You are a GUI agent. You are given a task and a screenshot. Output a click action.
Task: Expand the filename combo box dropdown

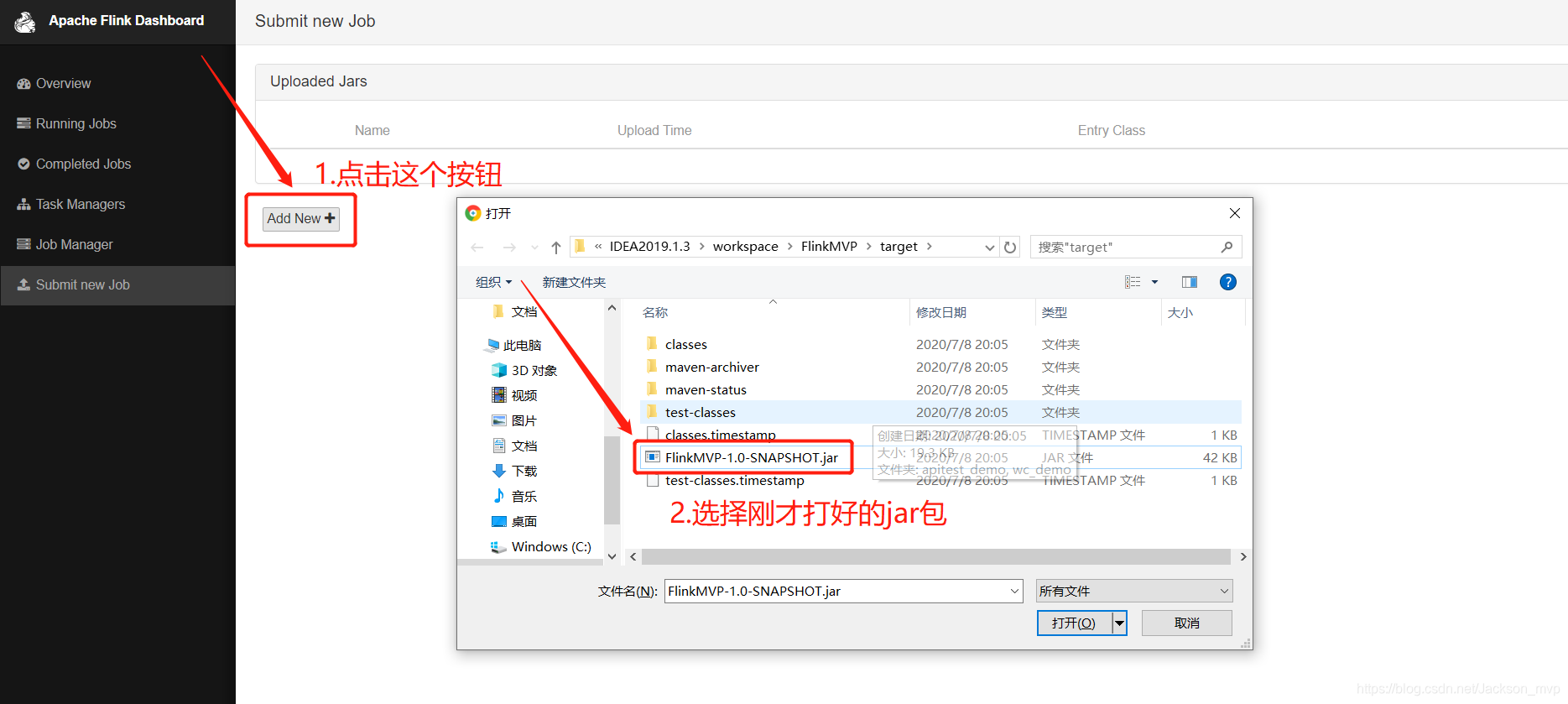(1015, 591)
